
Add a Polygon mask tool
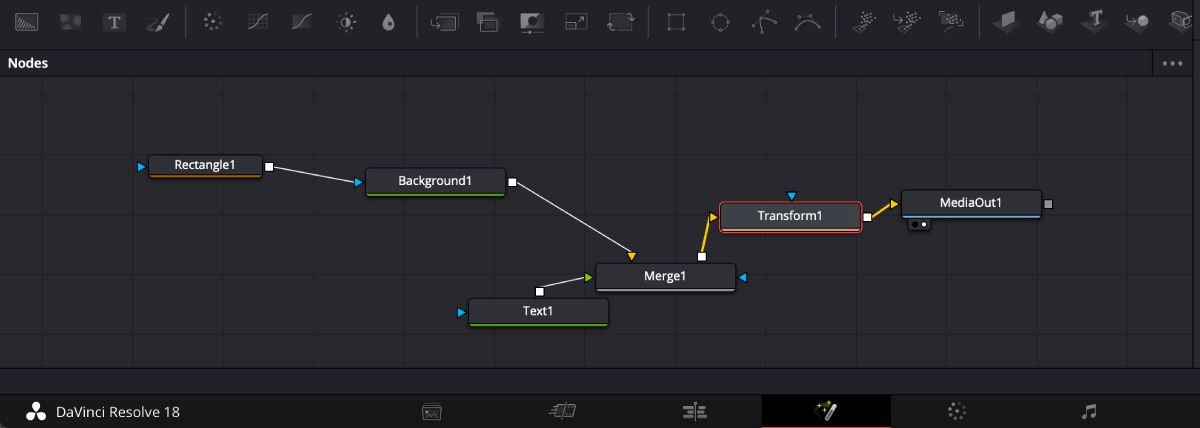(764, 21)
